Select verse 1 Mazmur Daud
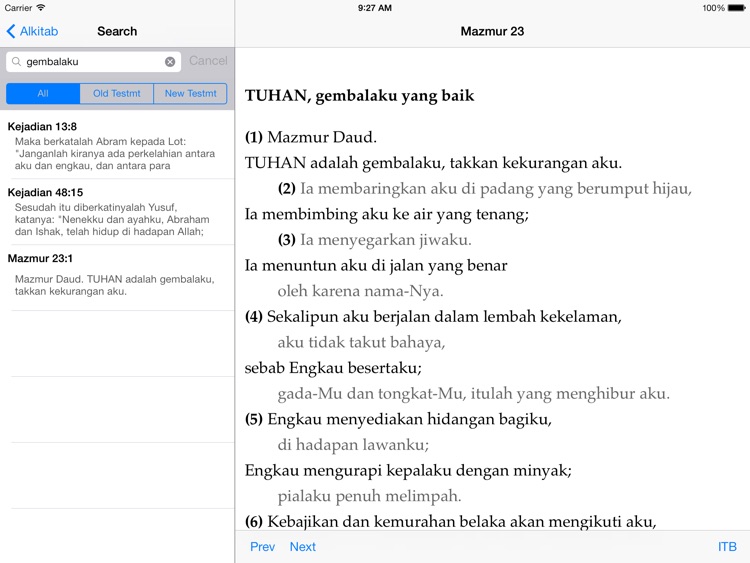Image resolution: width=750 pixels, height=563 pixels. click(x=311, y=137)
